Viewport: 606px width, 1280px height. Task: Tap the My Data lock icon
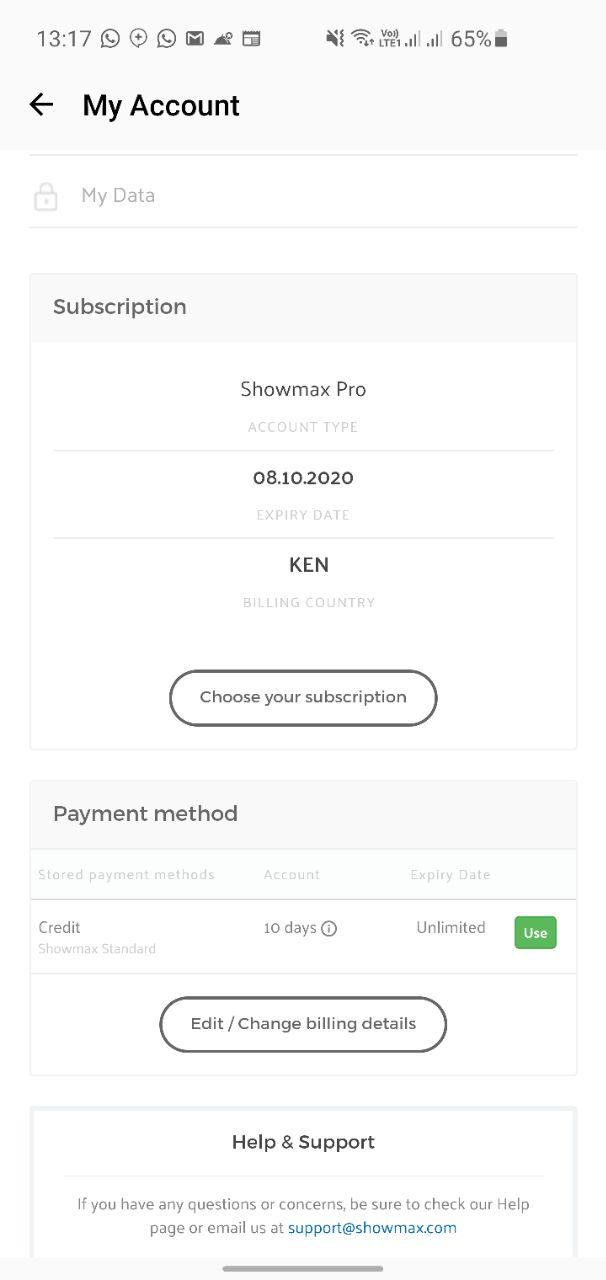pyautogui.click(x=46, y=196)
